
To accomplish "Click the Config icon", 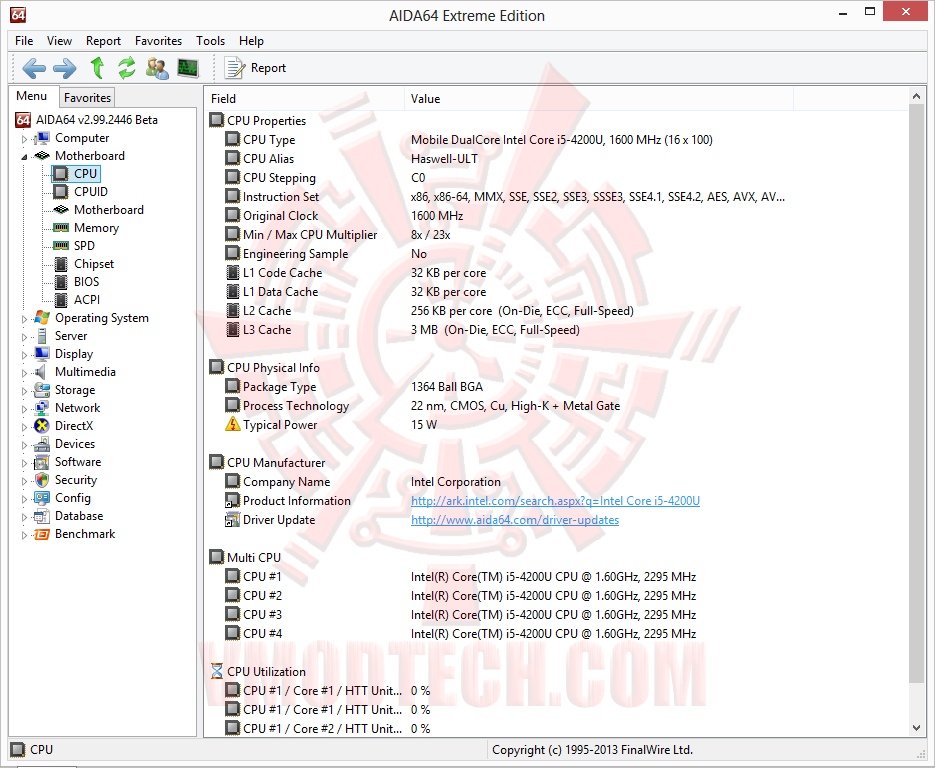I will pos(42,497).
